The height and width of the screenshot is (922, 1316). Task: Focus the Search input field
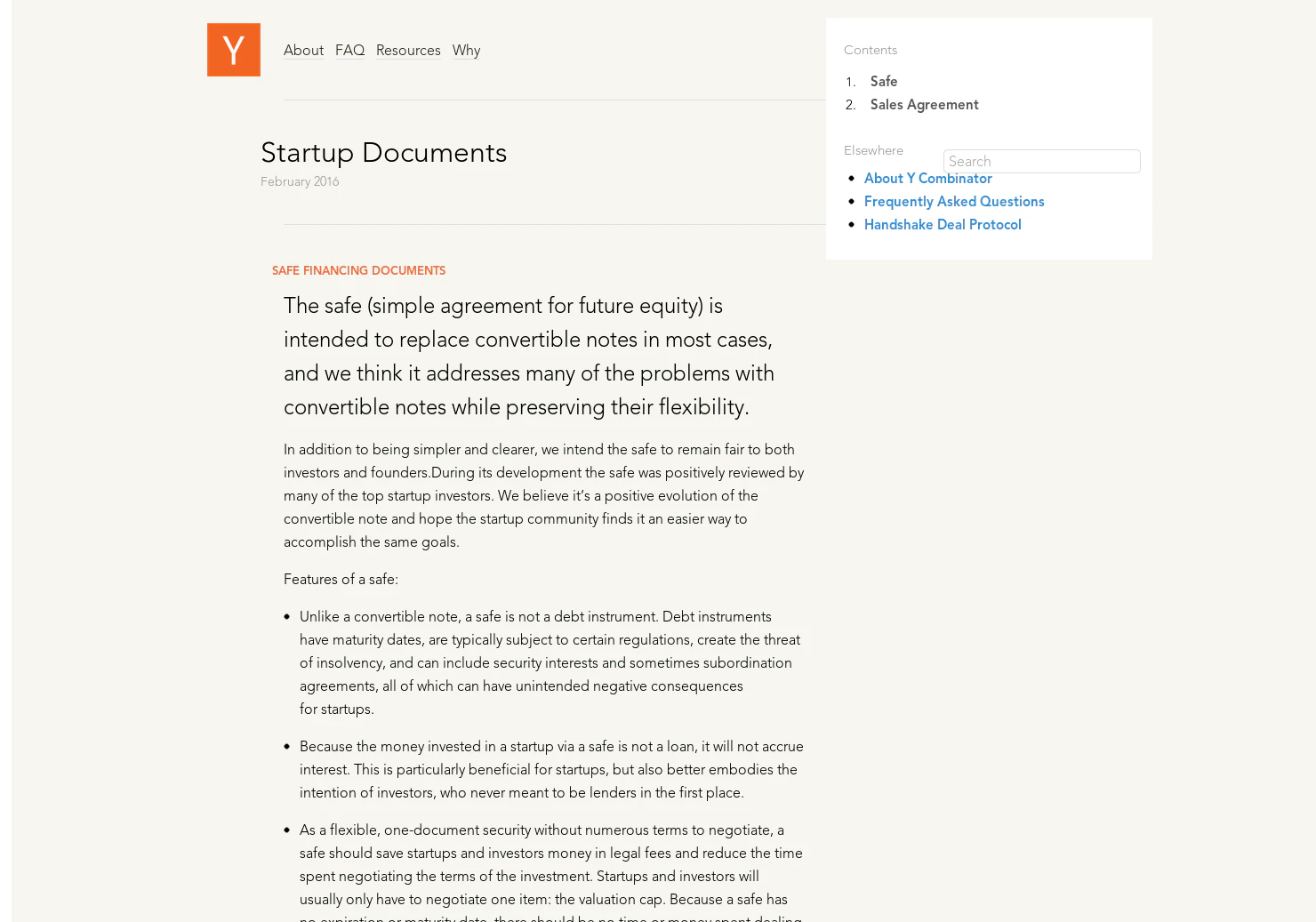[1042, 161]
